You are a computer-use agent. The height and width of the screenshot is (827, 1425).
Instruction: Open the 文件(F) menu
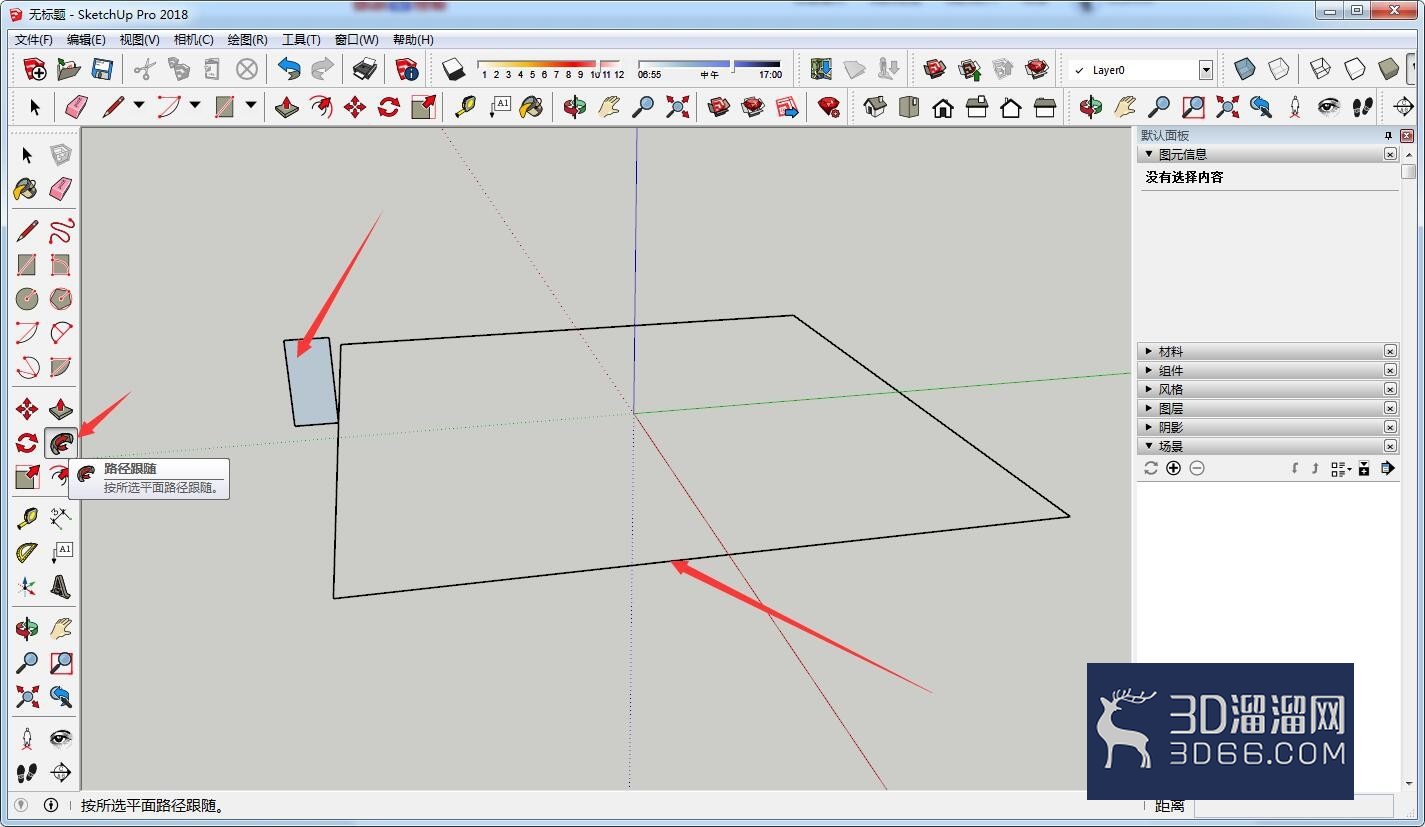pyautogui.click(x=34, y=40)
